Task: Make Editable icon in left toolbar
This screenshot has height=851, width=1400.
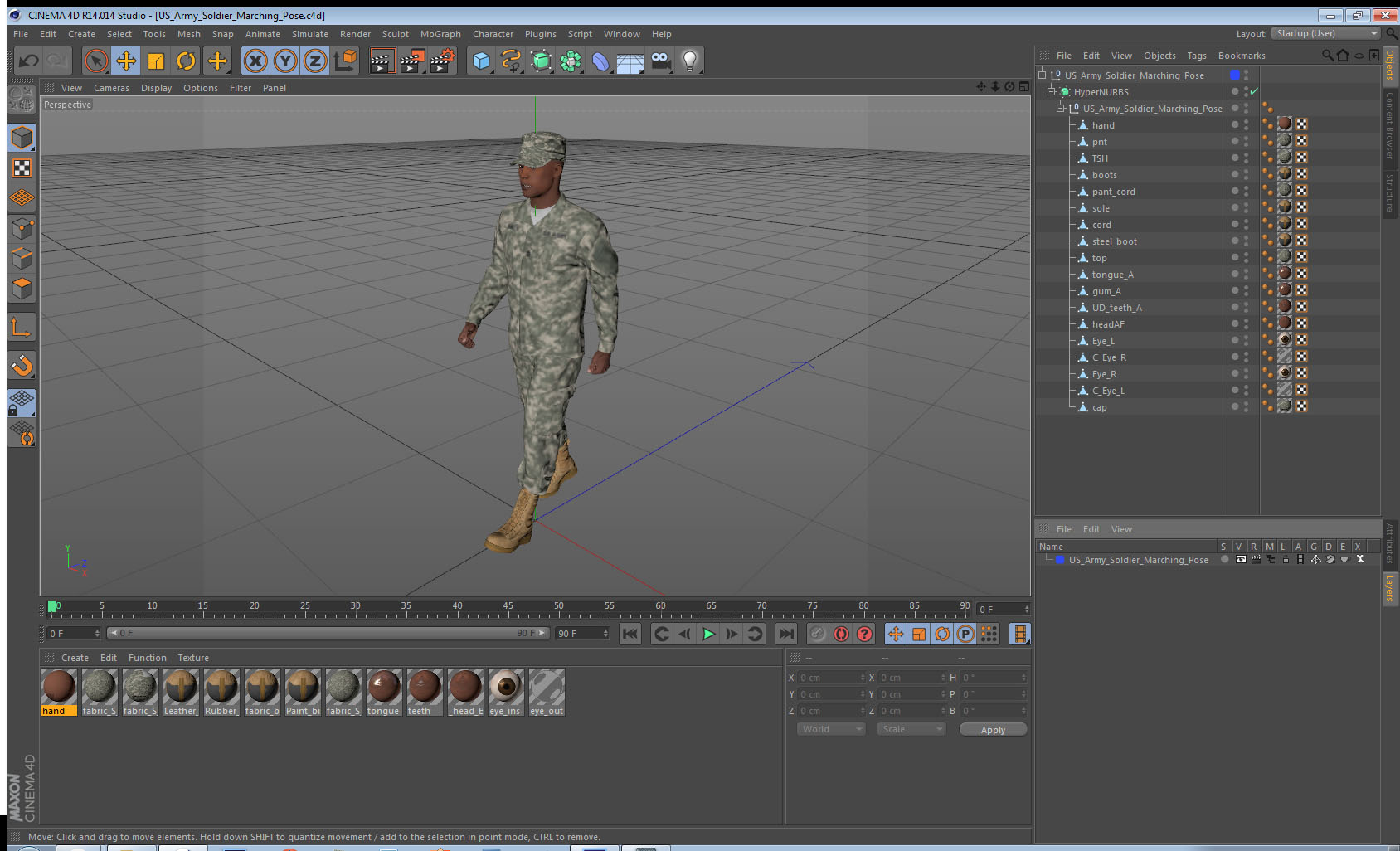Action: tap(22, 99)
